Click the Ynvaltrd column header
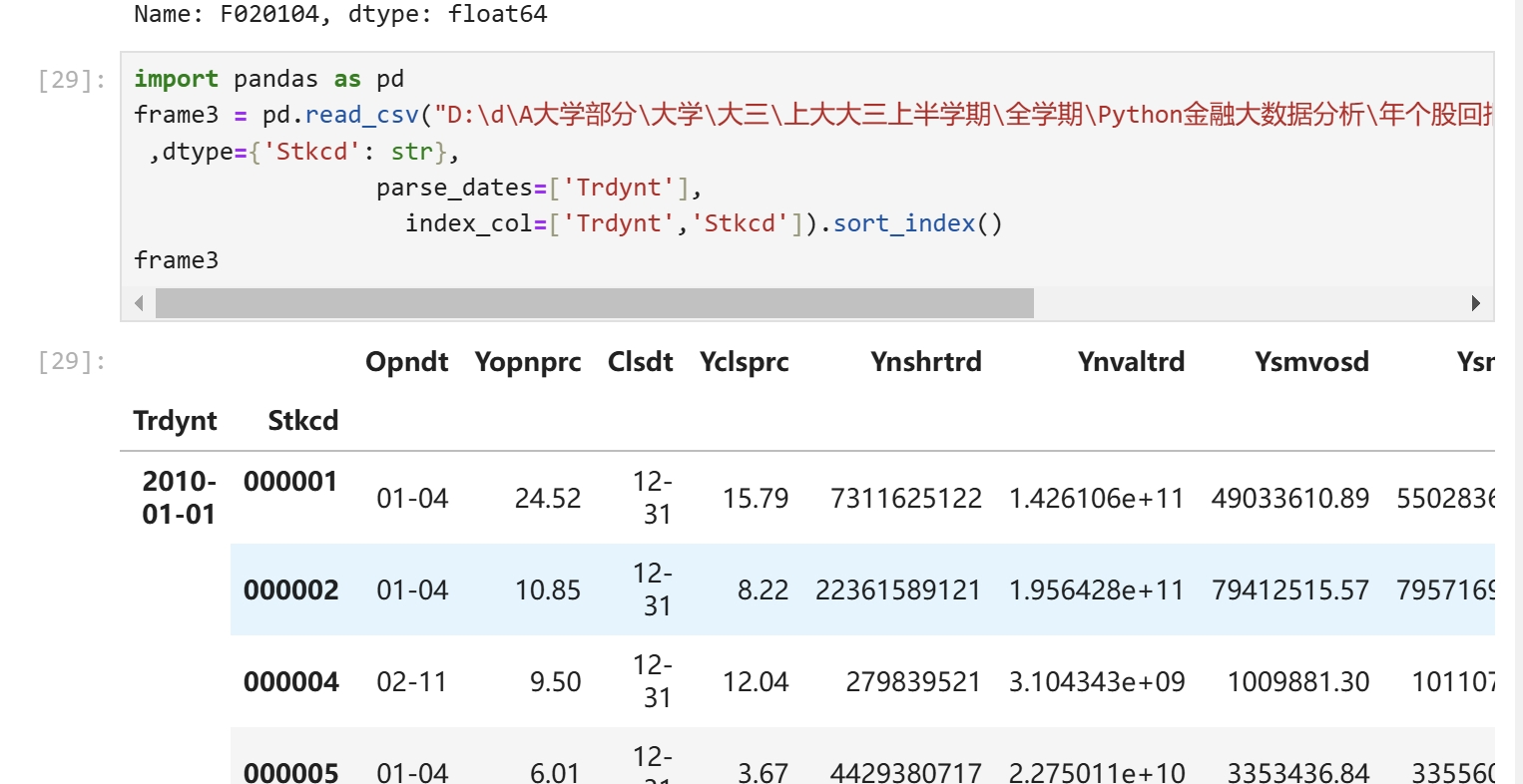The width and height of the screenshot is (1523, 784). tap(1131, 362)
